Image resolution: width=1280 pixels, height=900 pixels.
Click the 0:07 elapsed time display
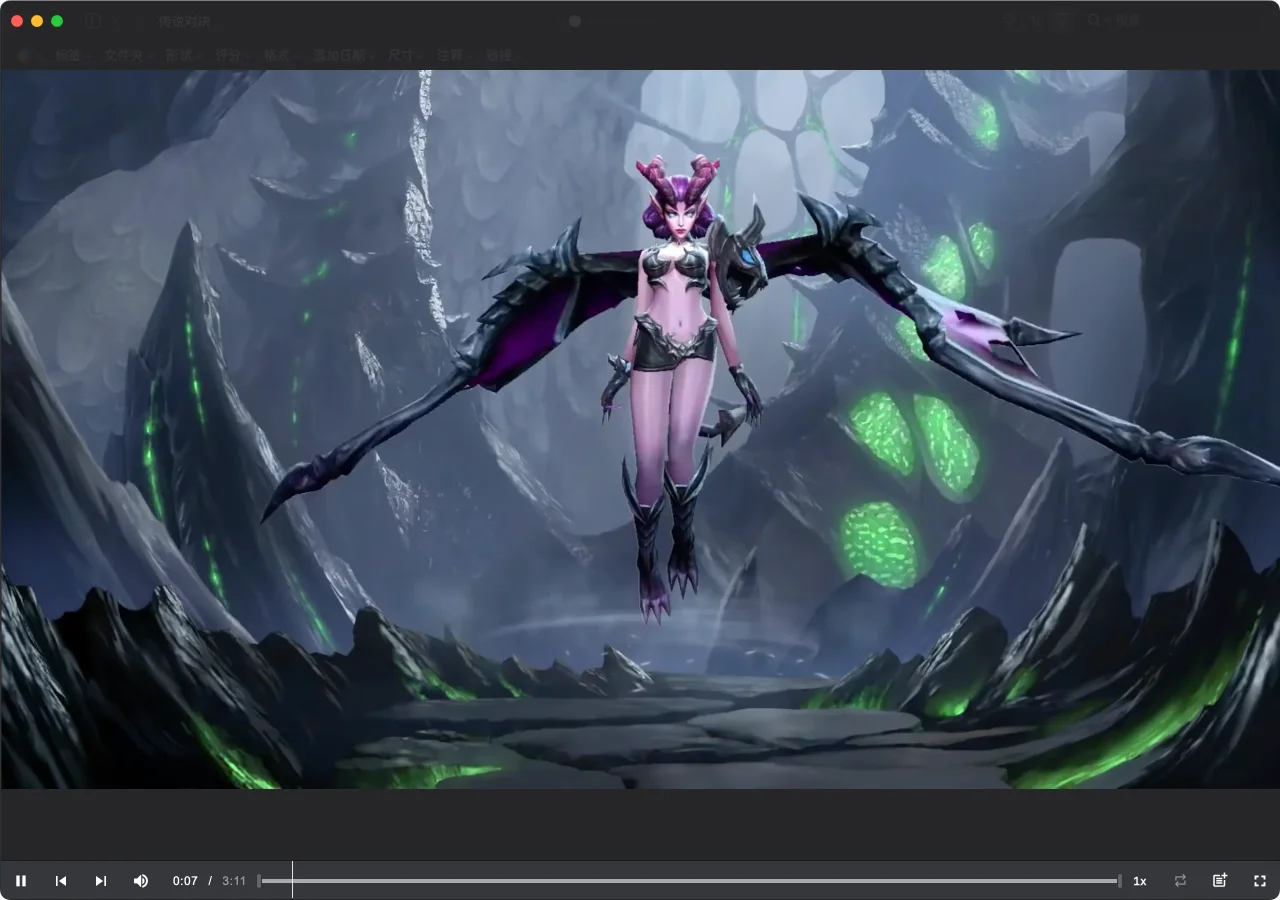pyautogui.click(x=185, y=881)
